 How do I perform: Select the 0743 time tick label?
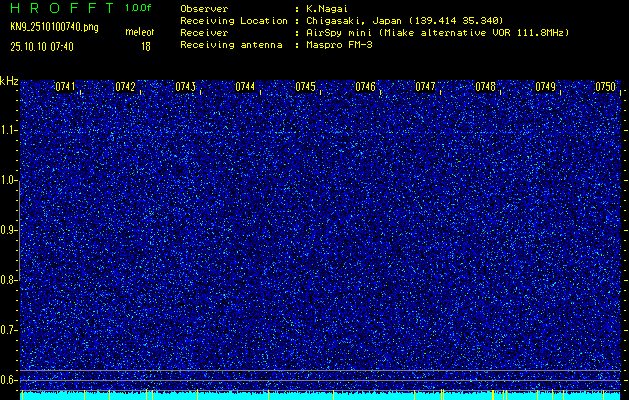[x=185, y=87]
